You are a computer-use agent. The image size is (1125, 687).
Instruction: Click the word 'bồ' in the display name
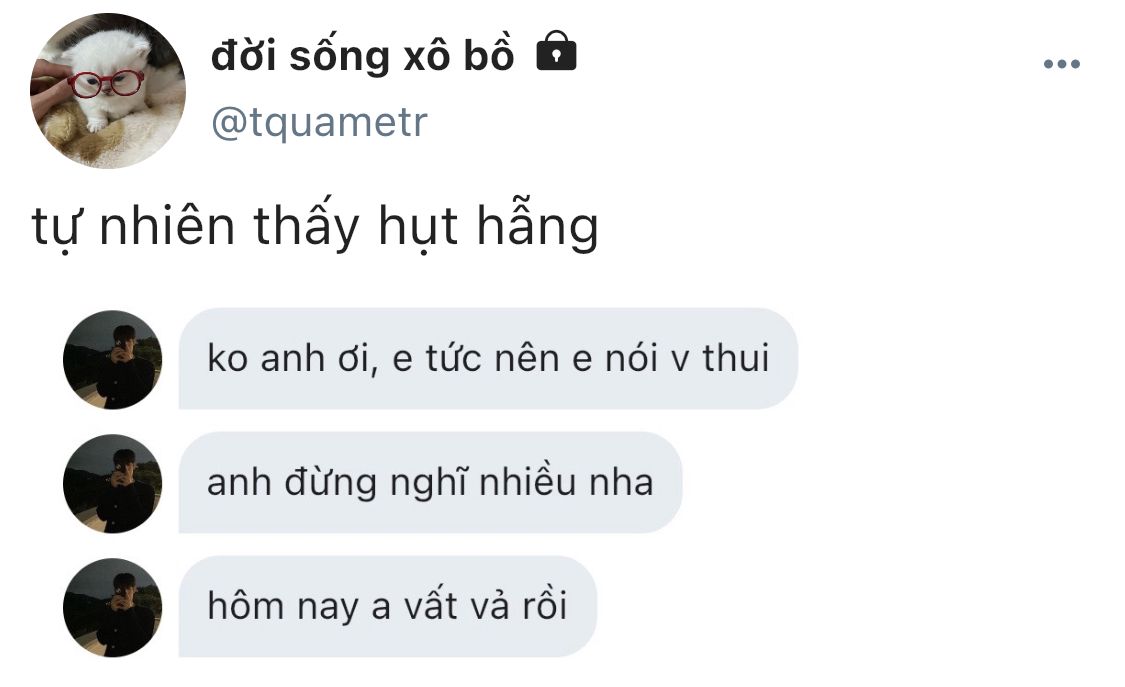tap(489, 53)
